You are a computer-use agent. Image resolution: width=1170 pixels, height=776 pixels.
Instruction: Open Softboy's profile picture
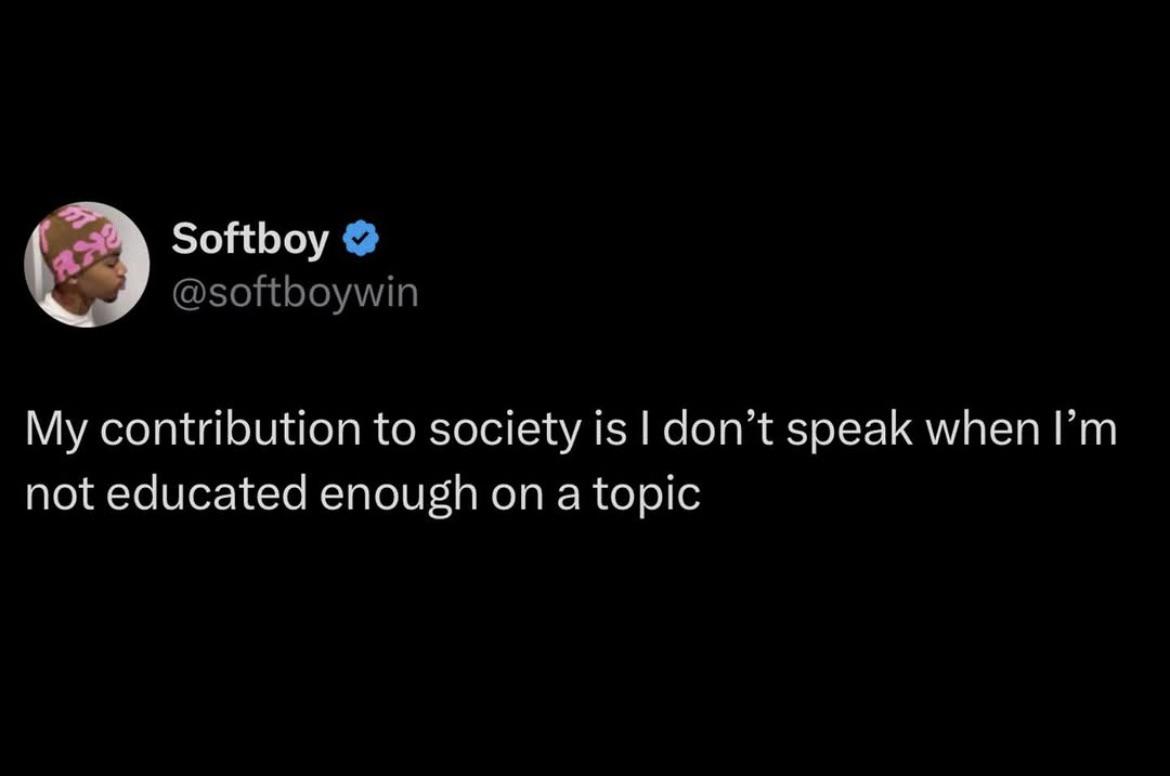87,265
